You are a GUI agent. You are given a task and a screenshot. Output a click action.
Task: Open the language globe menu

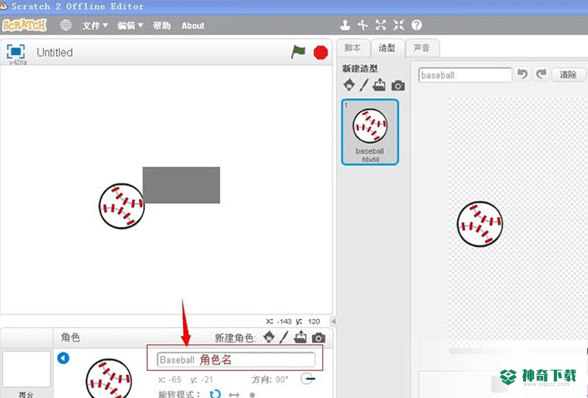pos(66,25)
